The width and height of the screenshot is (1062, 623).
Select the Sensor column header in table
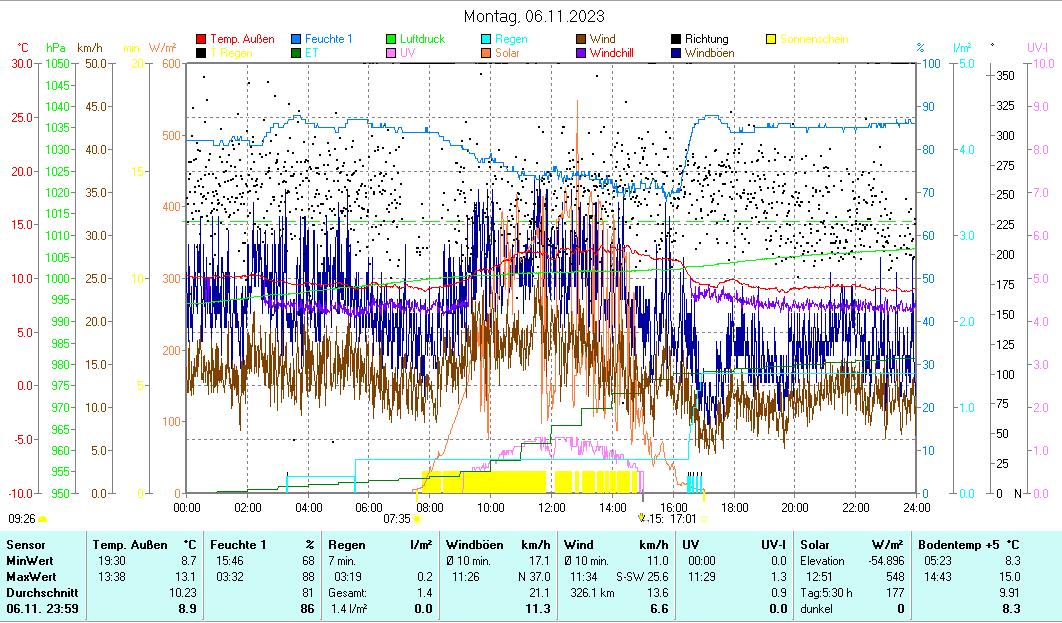tap(25, 544)
